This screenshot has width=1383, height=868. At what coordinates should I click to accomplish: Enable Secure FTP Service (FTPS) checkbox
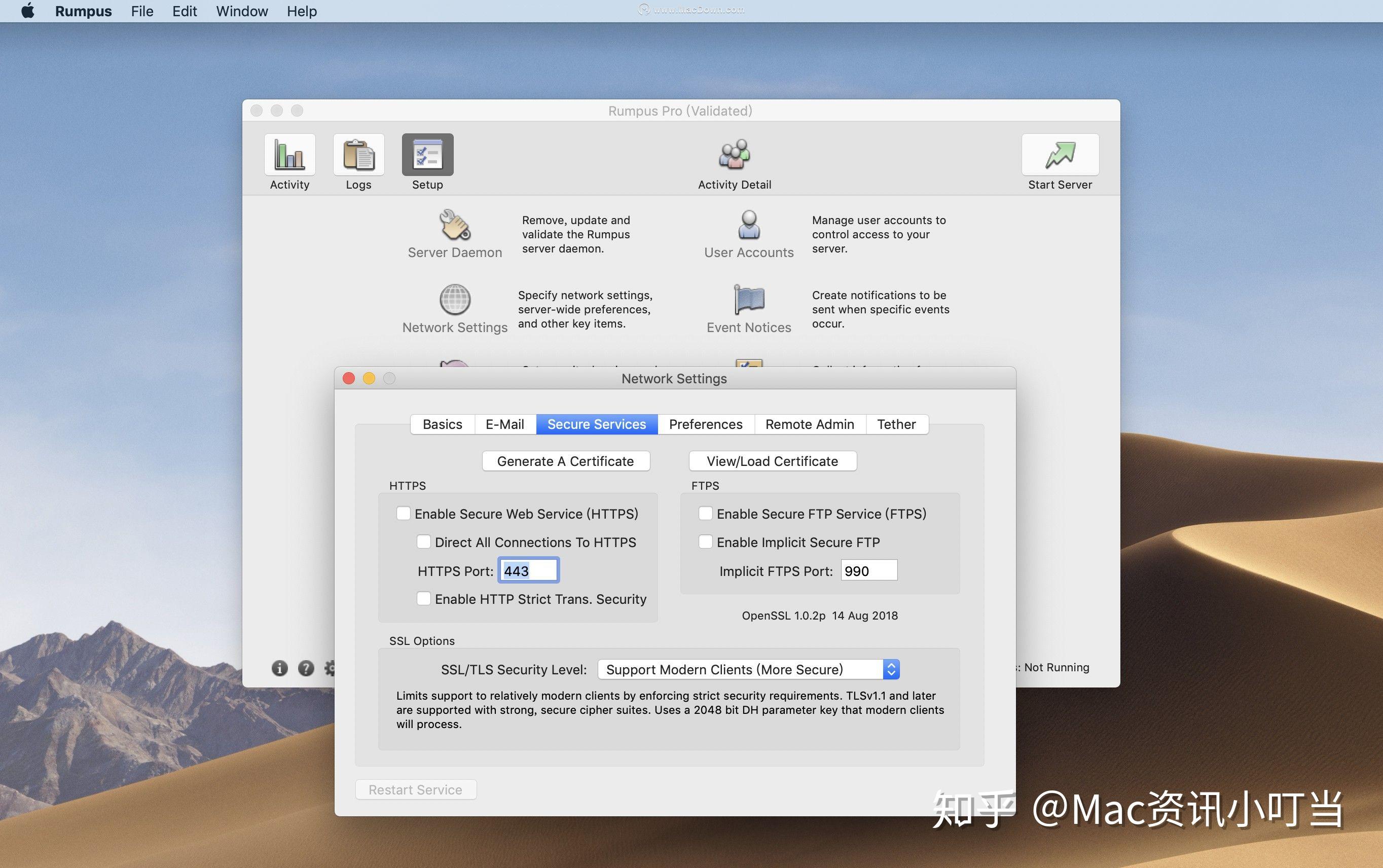coord(705,513)
